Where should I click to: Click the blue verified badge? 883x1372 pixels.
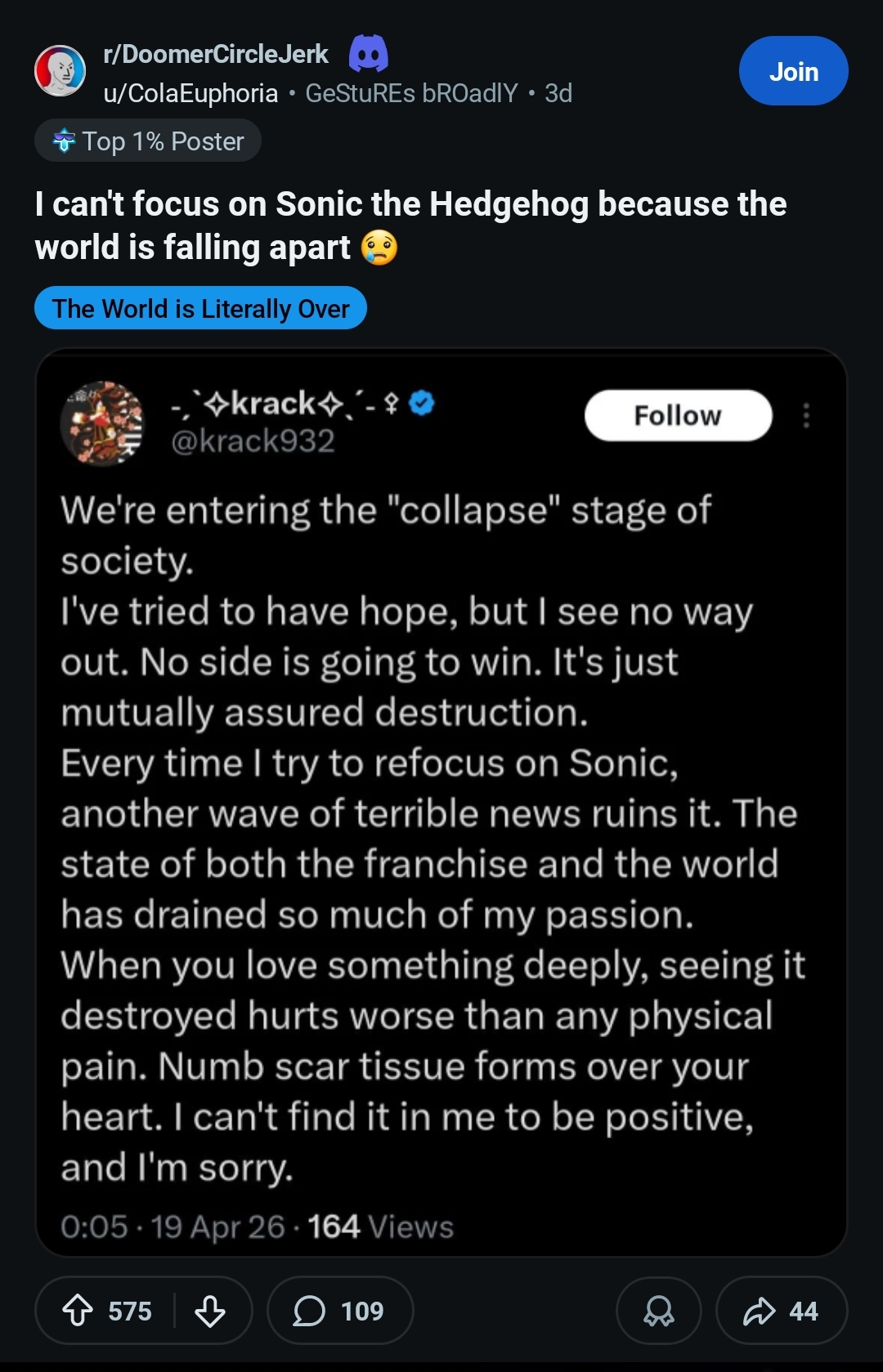[422, 403]
